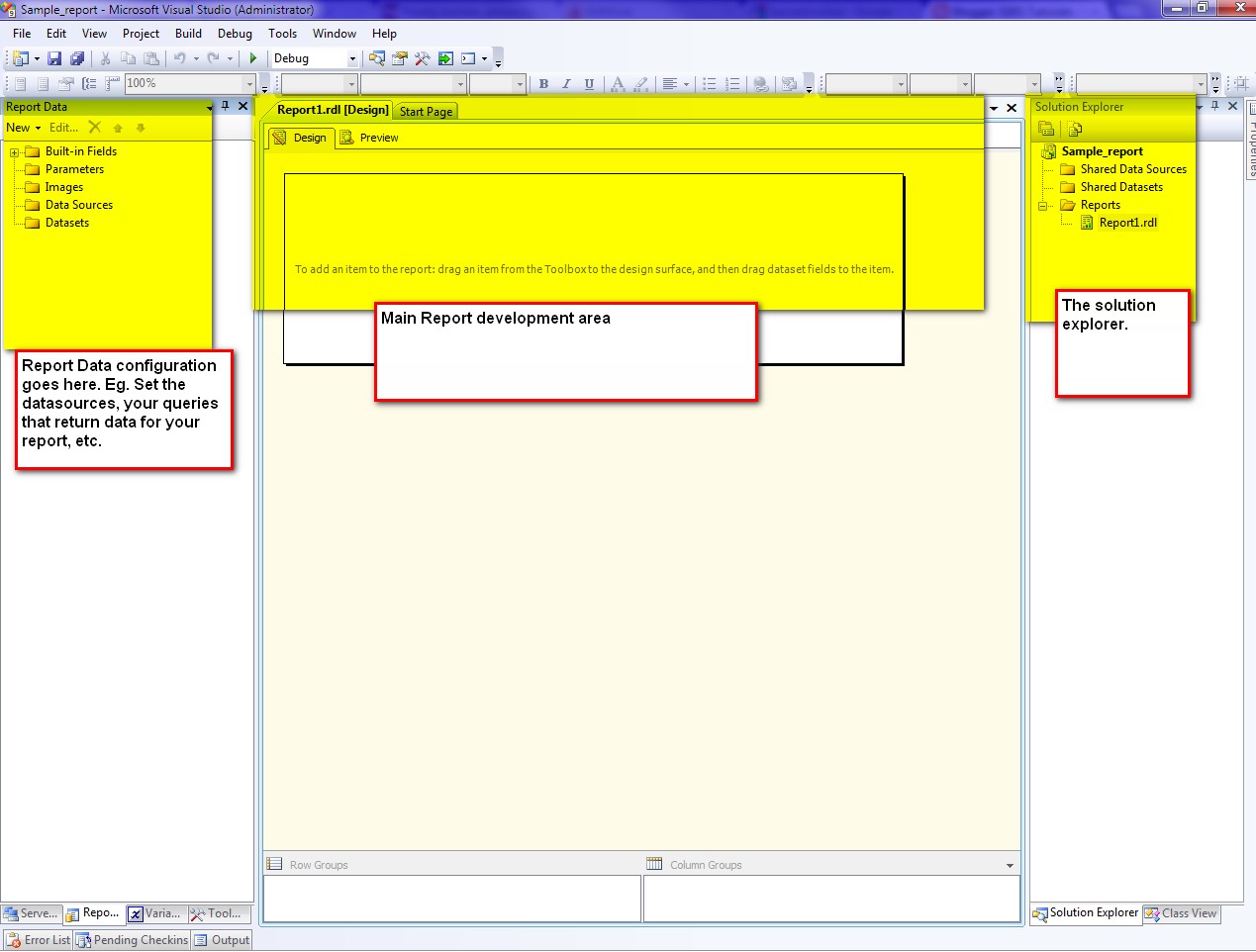The image size is (1256, 952).
Task: Open the Tools menu
Action: tap(282, 34)
